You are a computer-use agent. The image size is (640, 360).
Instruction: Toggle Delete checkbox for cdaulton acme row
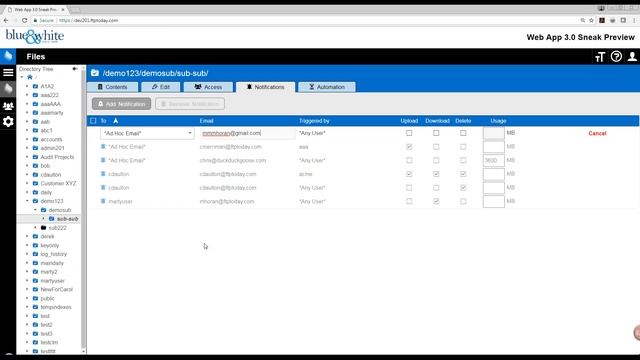tap(463, 174)
